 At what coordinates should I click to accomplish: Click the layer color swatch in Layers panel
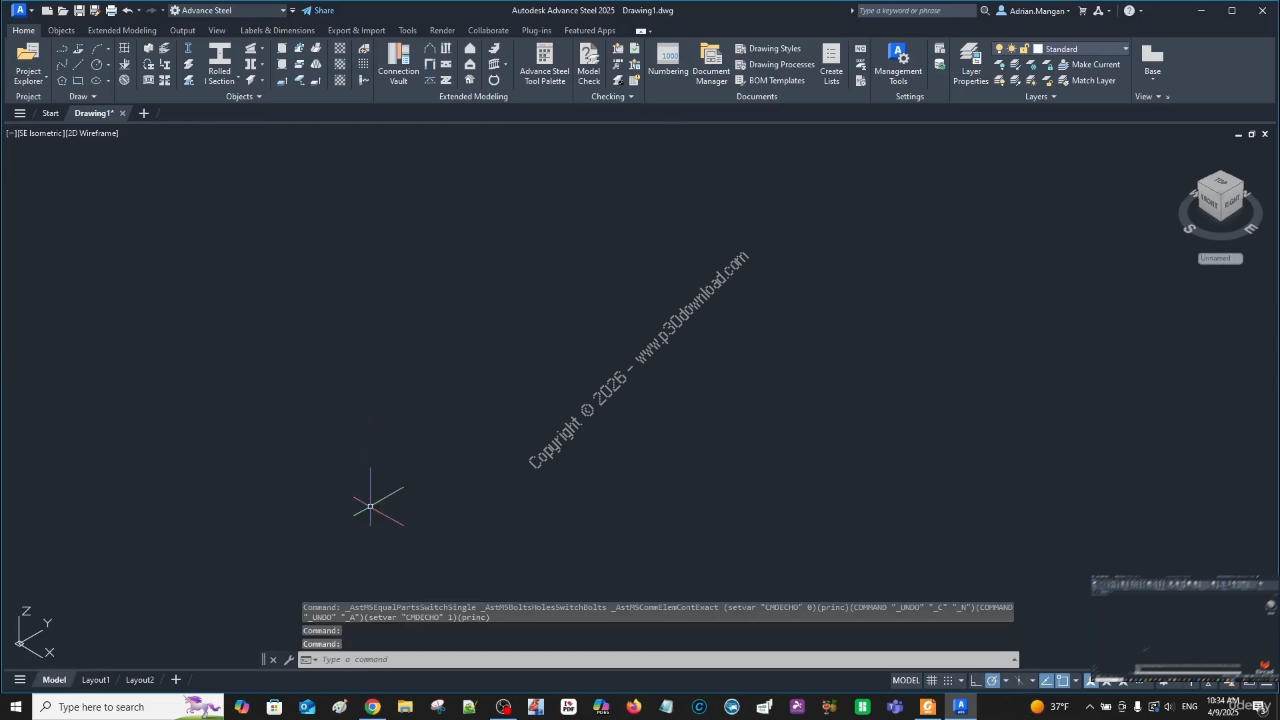tap(1039, 49)
